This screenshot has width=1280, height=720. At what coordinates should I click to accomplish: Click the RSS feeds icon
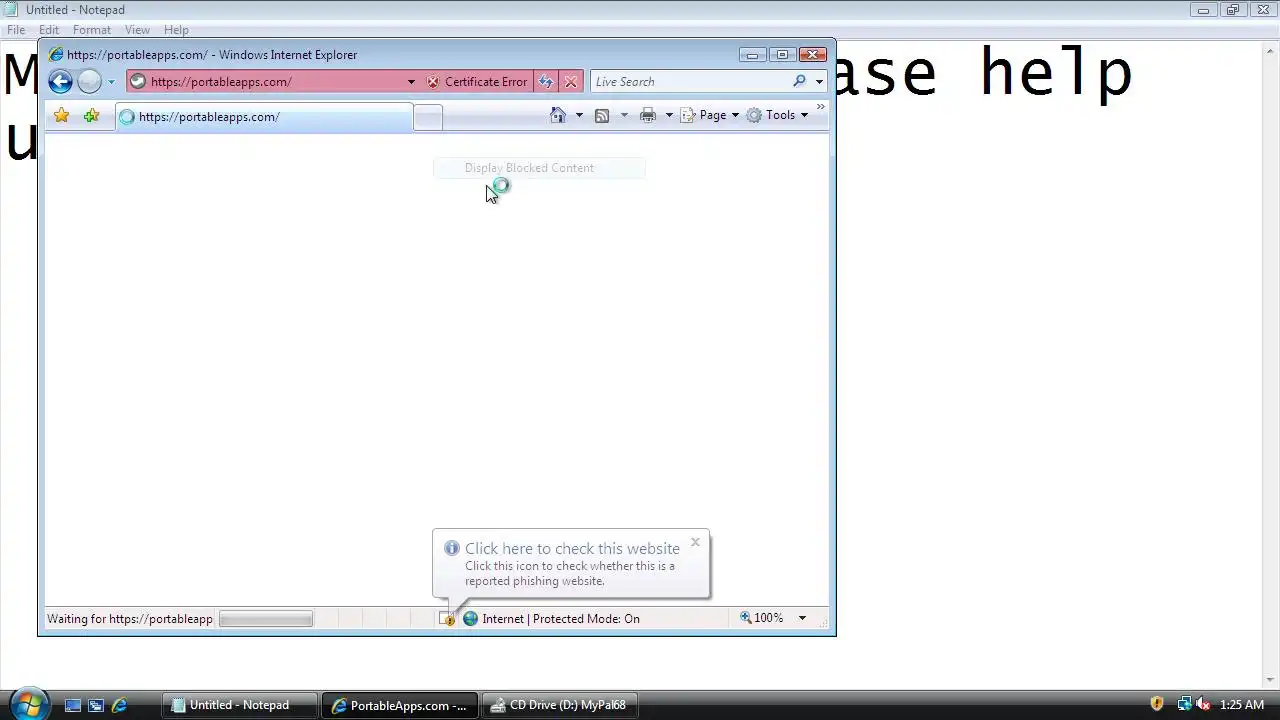[x=602, y=115]
